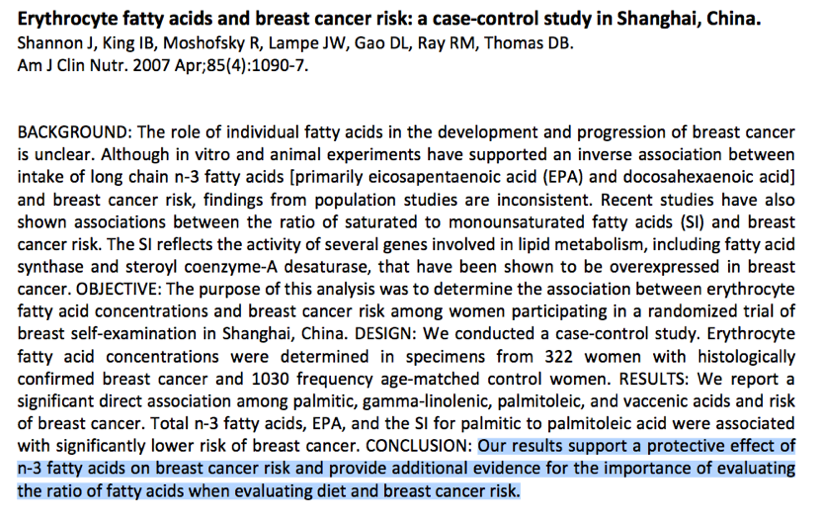Click the article title about erythrocyte fatty acids
This screenshot has height=516, width=818.
(389, 19)
